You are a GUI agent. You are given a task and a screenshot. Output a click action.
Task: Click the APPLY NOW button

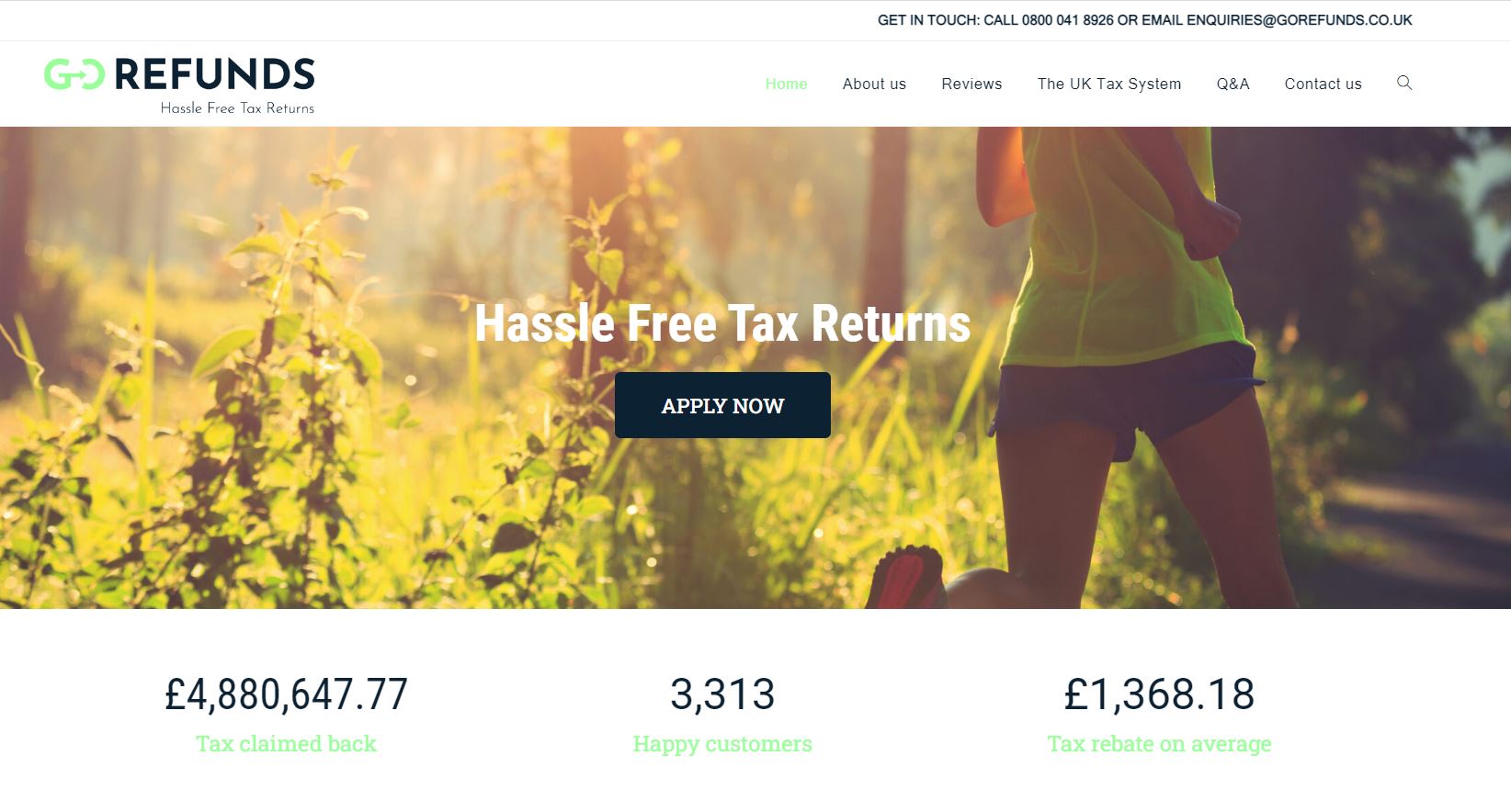coord(722,405)
